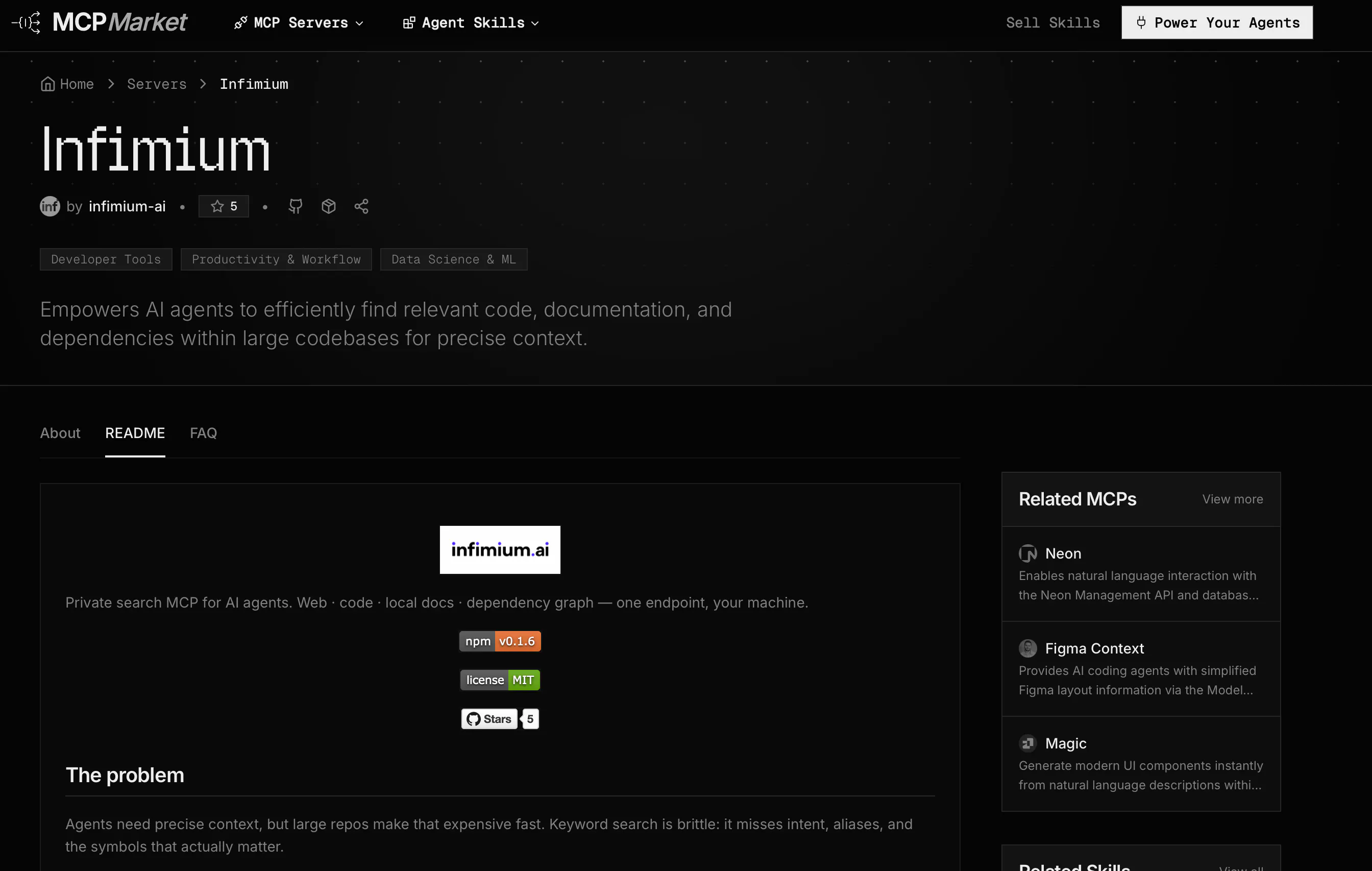This screenshot has height=871, width=1372.
Task: Click the infimium-ai author avatar
Action: (x=50, y=206)
